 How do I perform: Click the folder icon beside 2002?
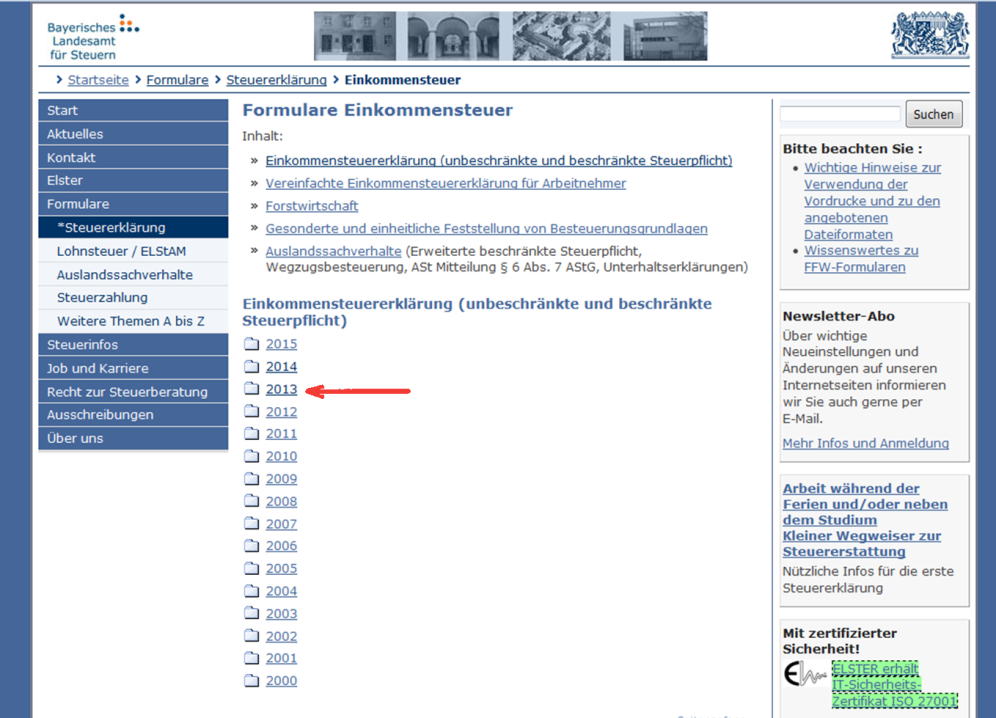[x=252, y=636]
